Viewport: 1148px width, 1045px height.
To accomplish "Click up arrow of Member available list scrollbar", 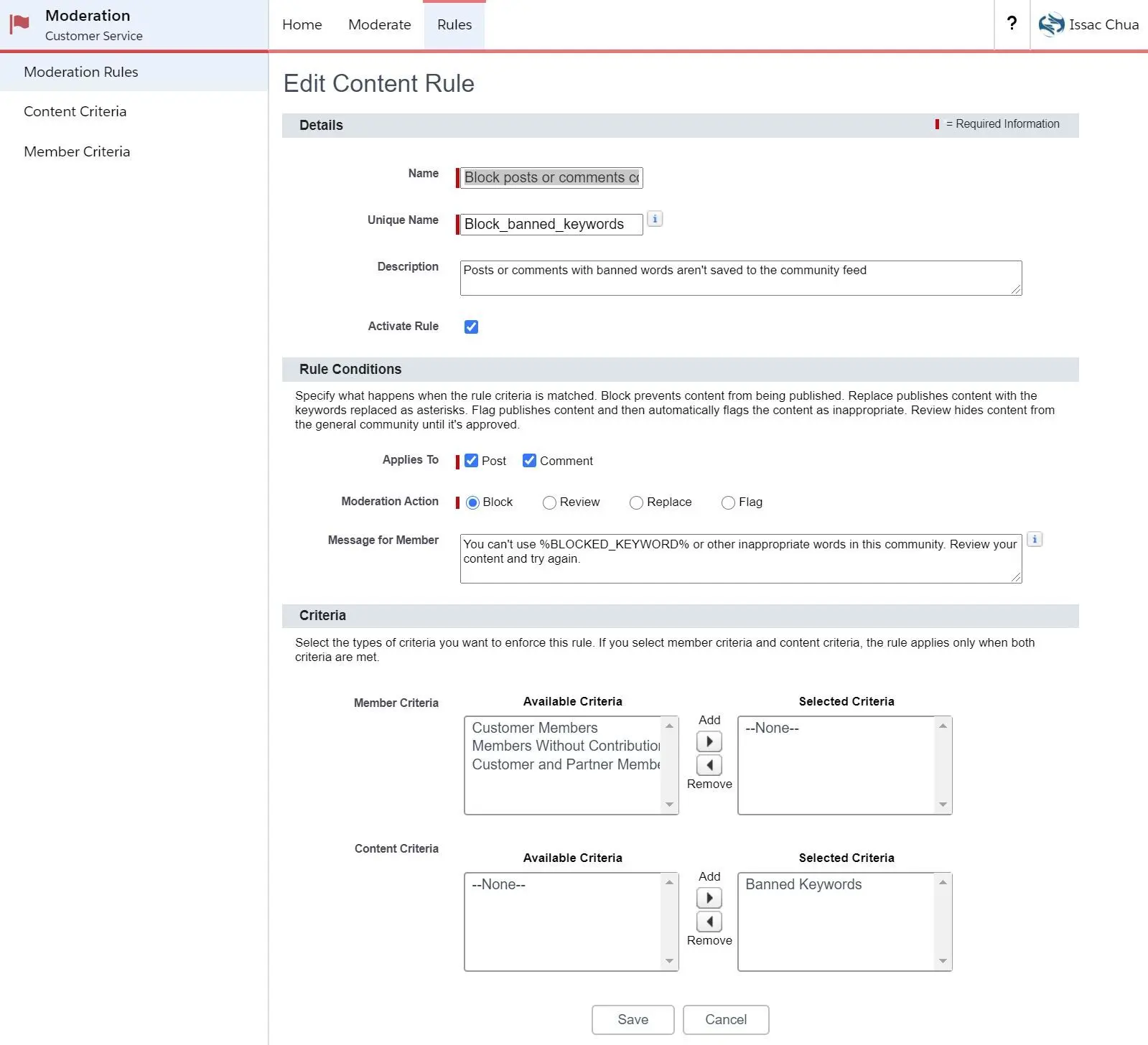I will pos(669,726).
